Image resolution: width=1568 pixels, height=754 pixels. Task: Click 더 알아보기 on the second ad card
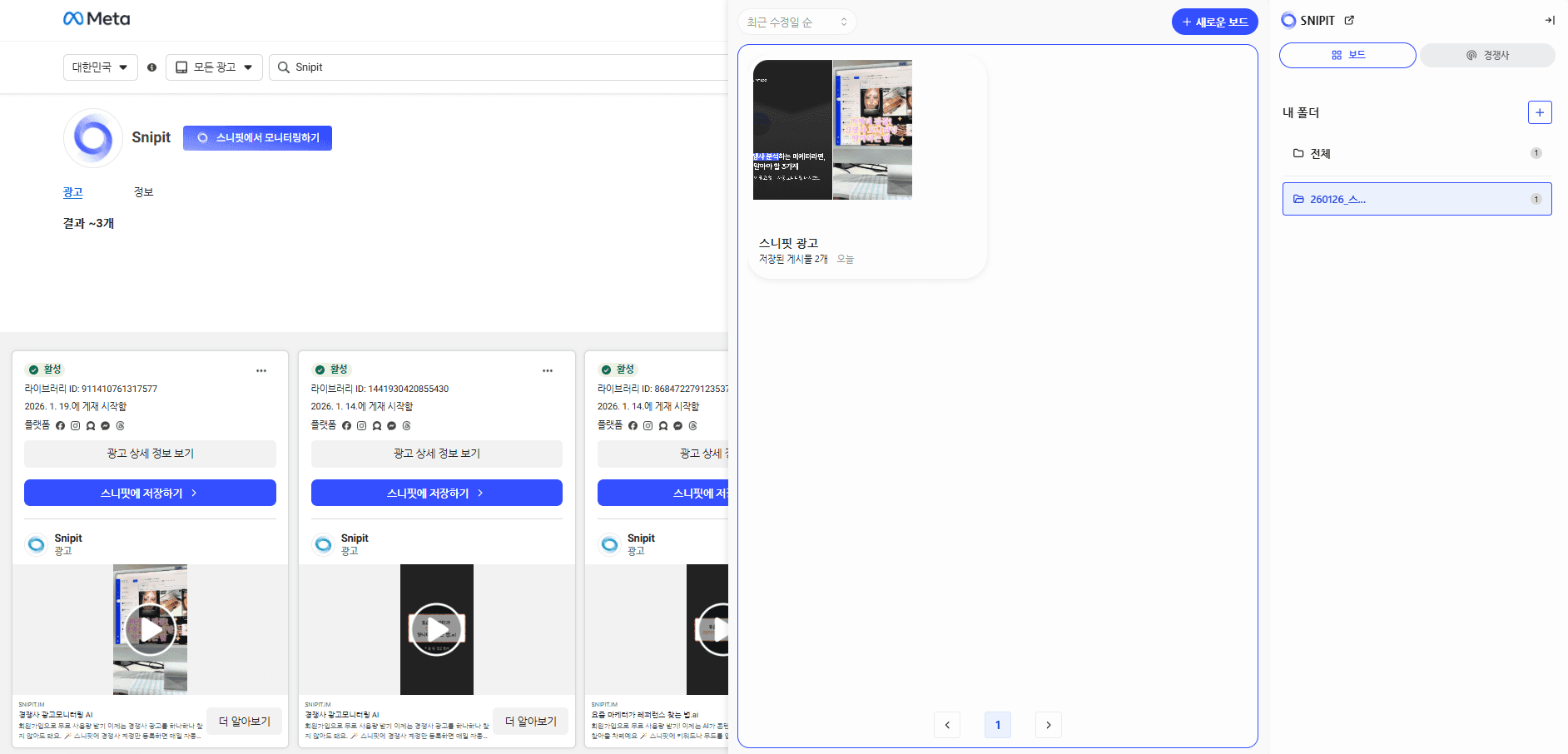coord(530,722)
